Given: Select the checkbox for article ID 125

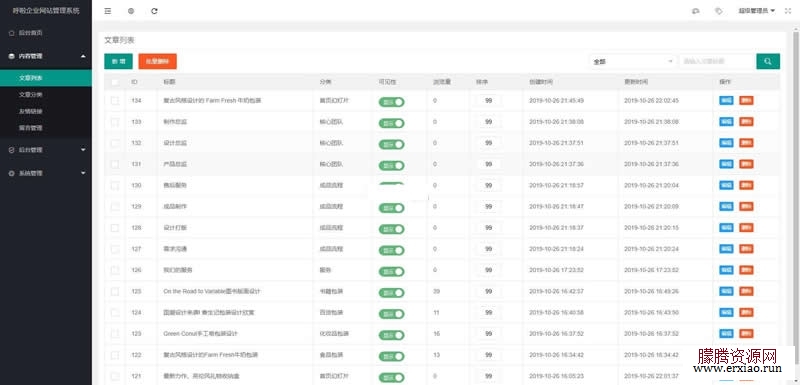Looking at the screenshot, I should [115, 291].
